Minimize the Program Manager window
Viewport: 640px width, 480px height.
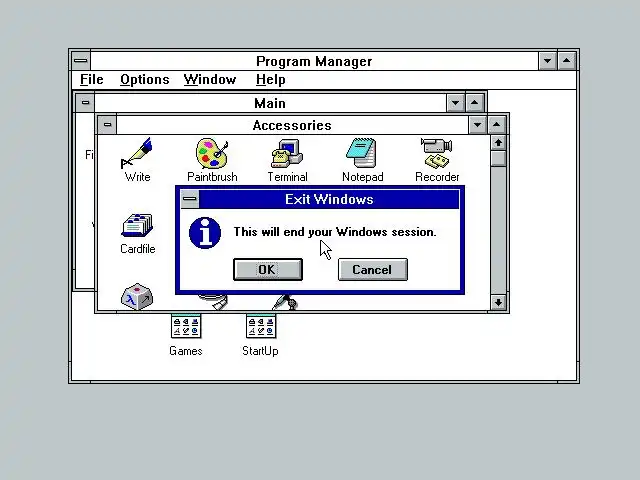point(548,61)
